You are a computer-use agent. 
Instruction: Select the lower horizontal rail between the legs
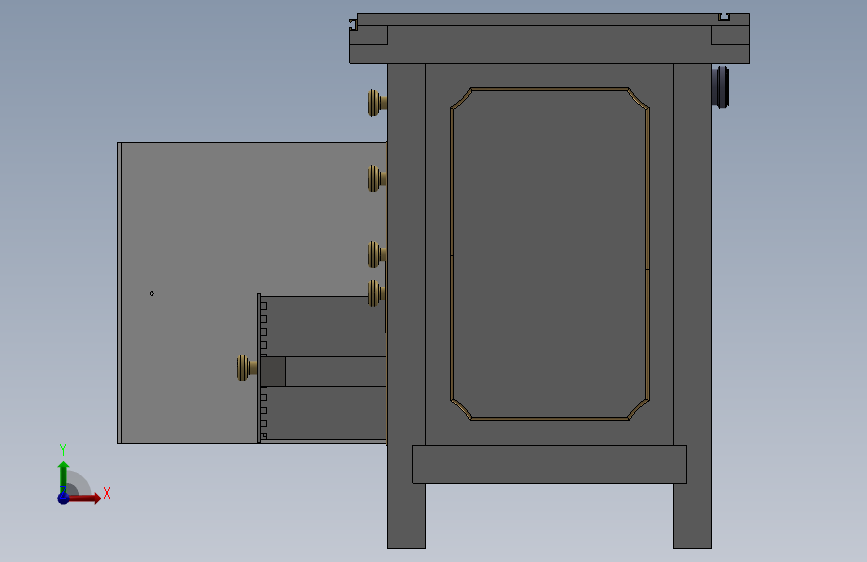[x=549, y=464]
